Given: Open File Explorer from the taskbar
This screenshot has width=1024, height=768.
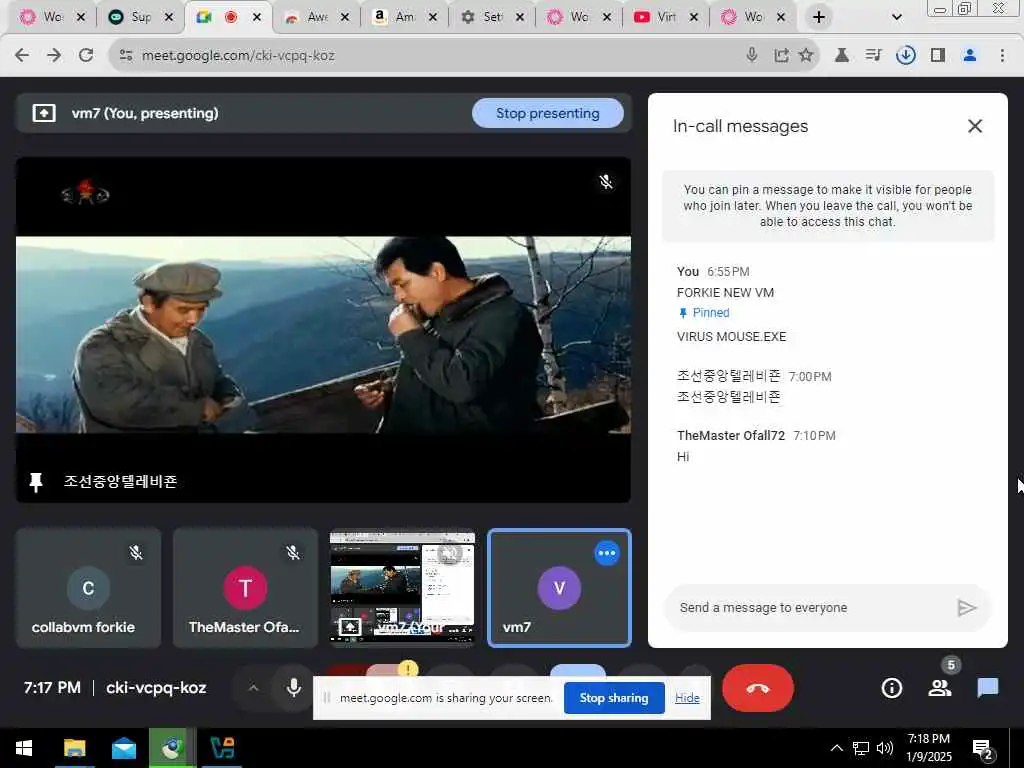Looking at the screenshot, I should [x=74, y=748].
